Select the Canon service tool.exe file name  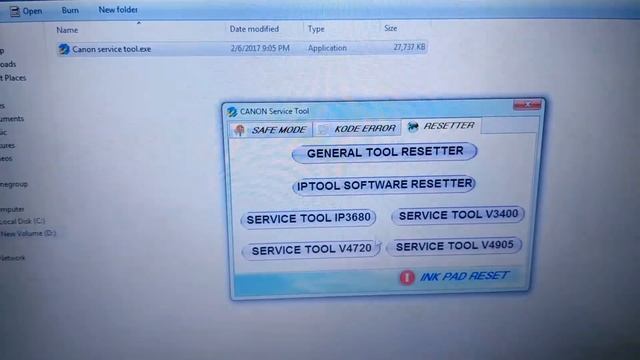point(111,49)
